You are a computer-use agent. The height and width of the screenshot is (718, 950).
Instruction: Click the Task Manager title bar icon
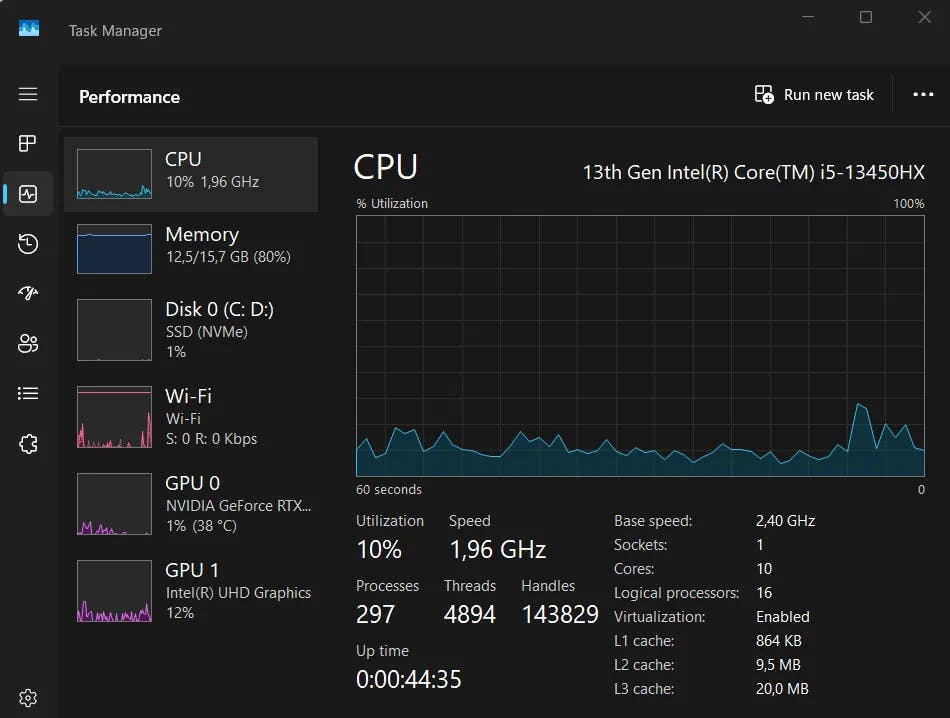29,29
